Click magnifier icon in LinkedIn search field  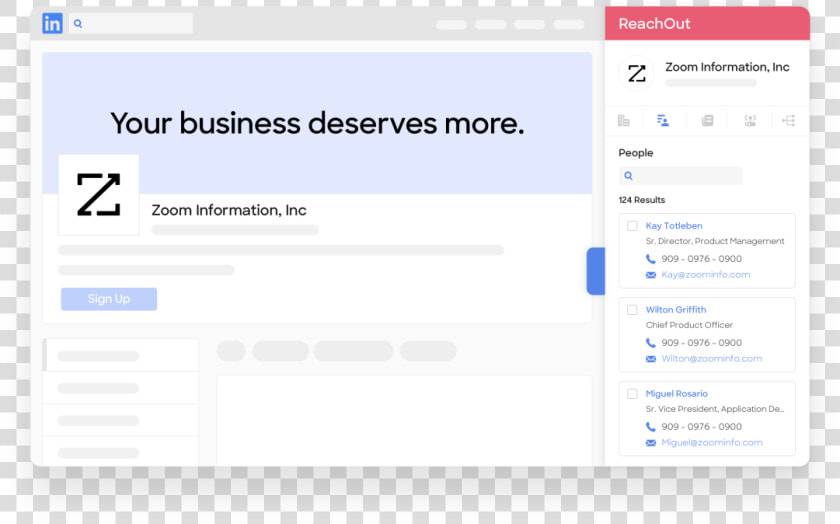pos(78,24)
